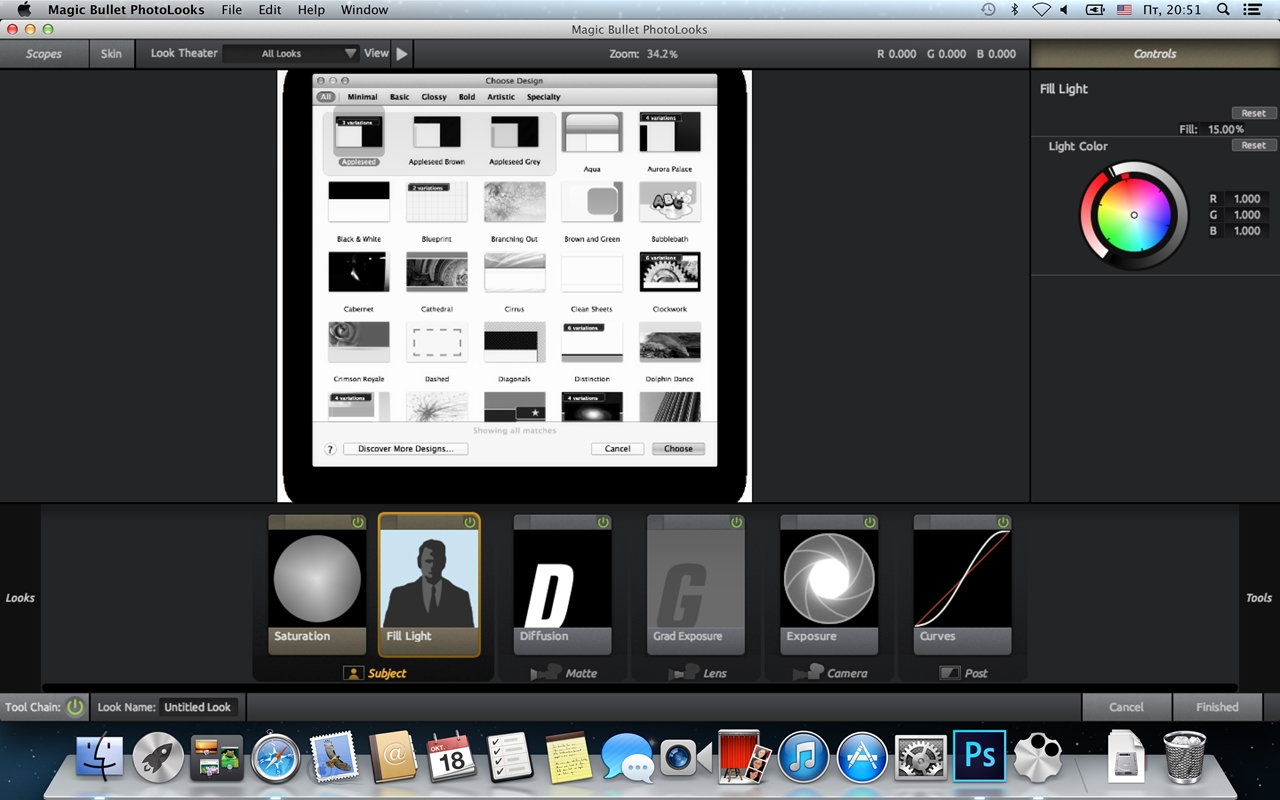Open System Preferences from the Dock

pyautogui.click(x=920, y=757)
